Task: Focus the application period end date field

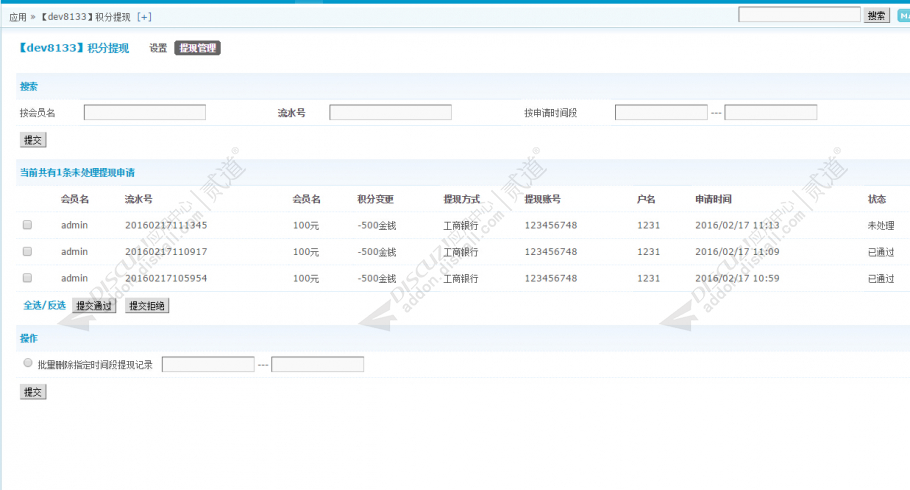Action: point(771,112)
